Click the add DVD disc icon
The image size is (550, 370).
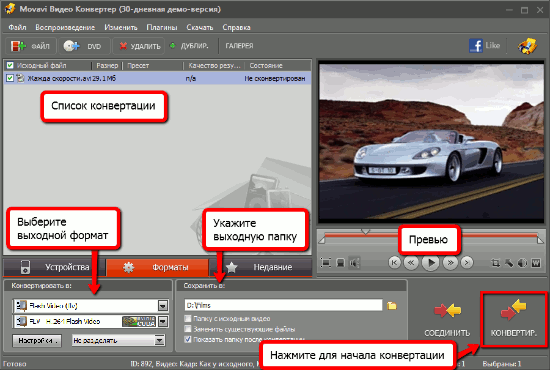pos(72,46)
